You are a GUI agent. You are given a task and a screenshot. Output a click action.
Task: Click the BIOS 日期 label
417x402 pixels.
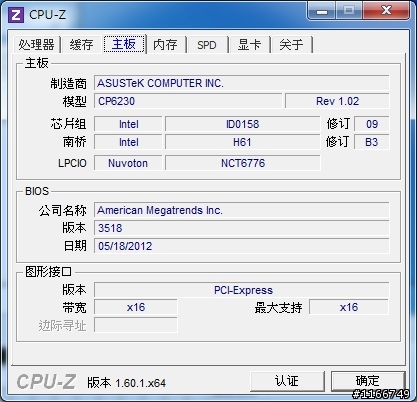click(75, 246)
